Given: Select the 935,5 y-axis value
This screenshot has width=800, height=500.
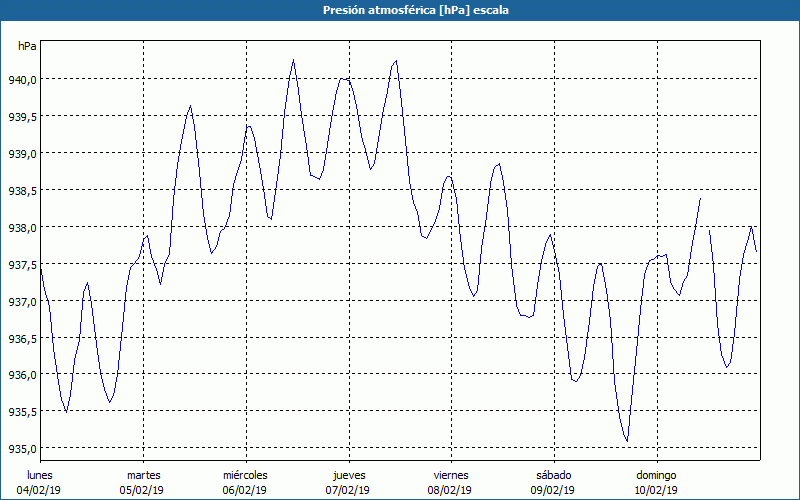Looking at the screenshot, I should [22, 411].
